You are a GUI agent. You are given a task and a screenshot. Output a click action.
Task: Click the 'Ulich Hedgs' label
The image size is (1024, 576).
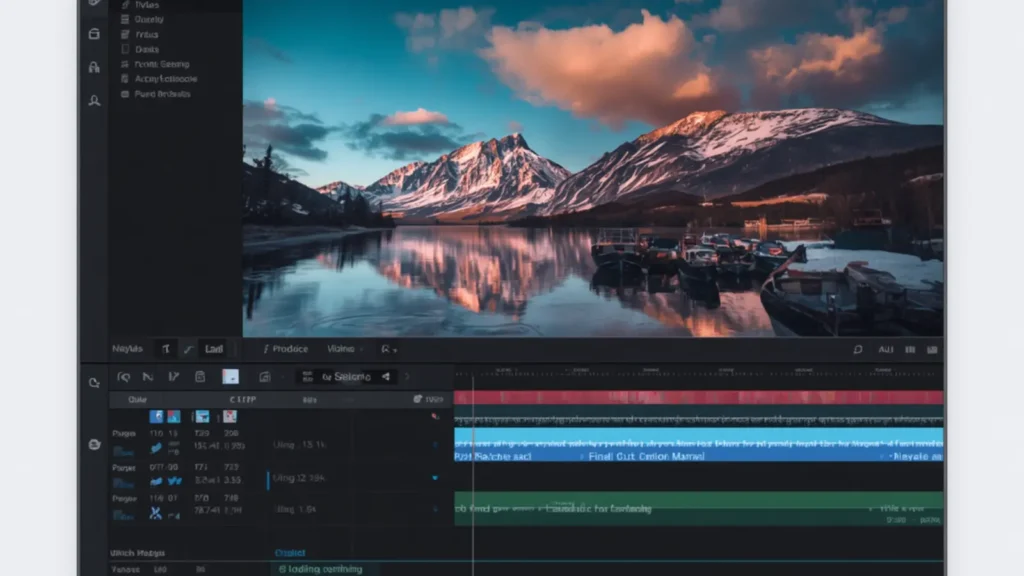pyautogui.click(x=137, y=553)
